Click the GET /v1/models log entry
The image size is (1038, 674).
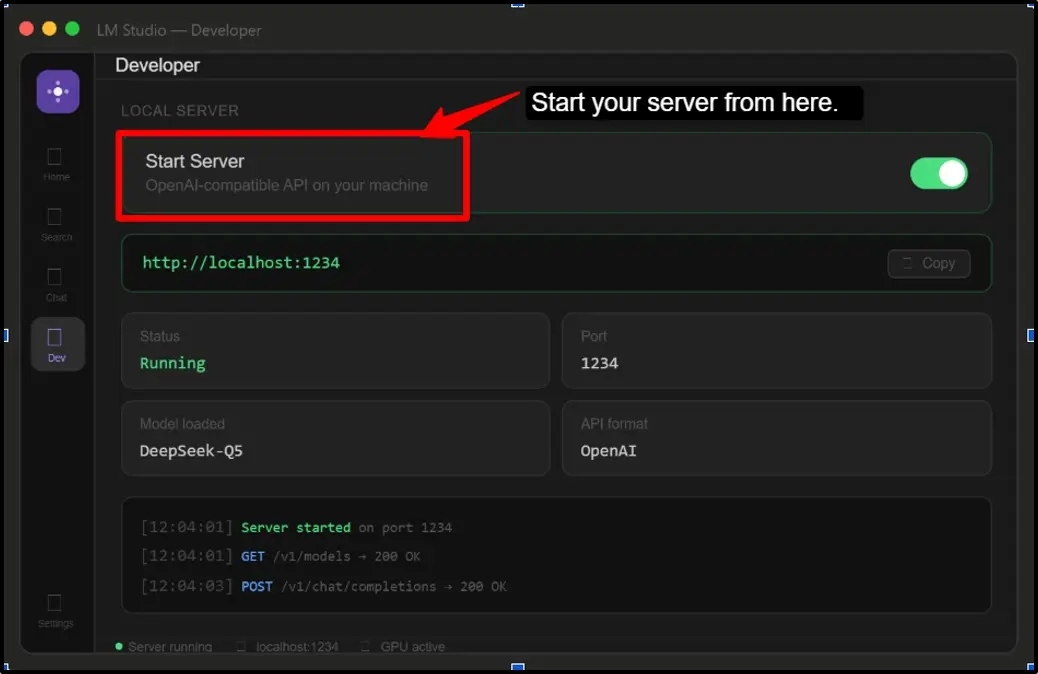point(281,556)
